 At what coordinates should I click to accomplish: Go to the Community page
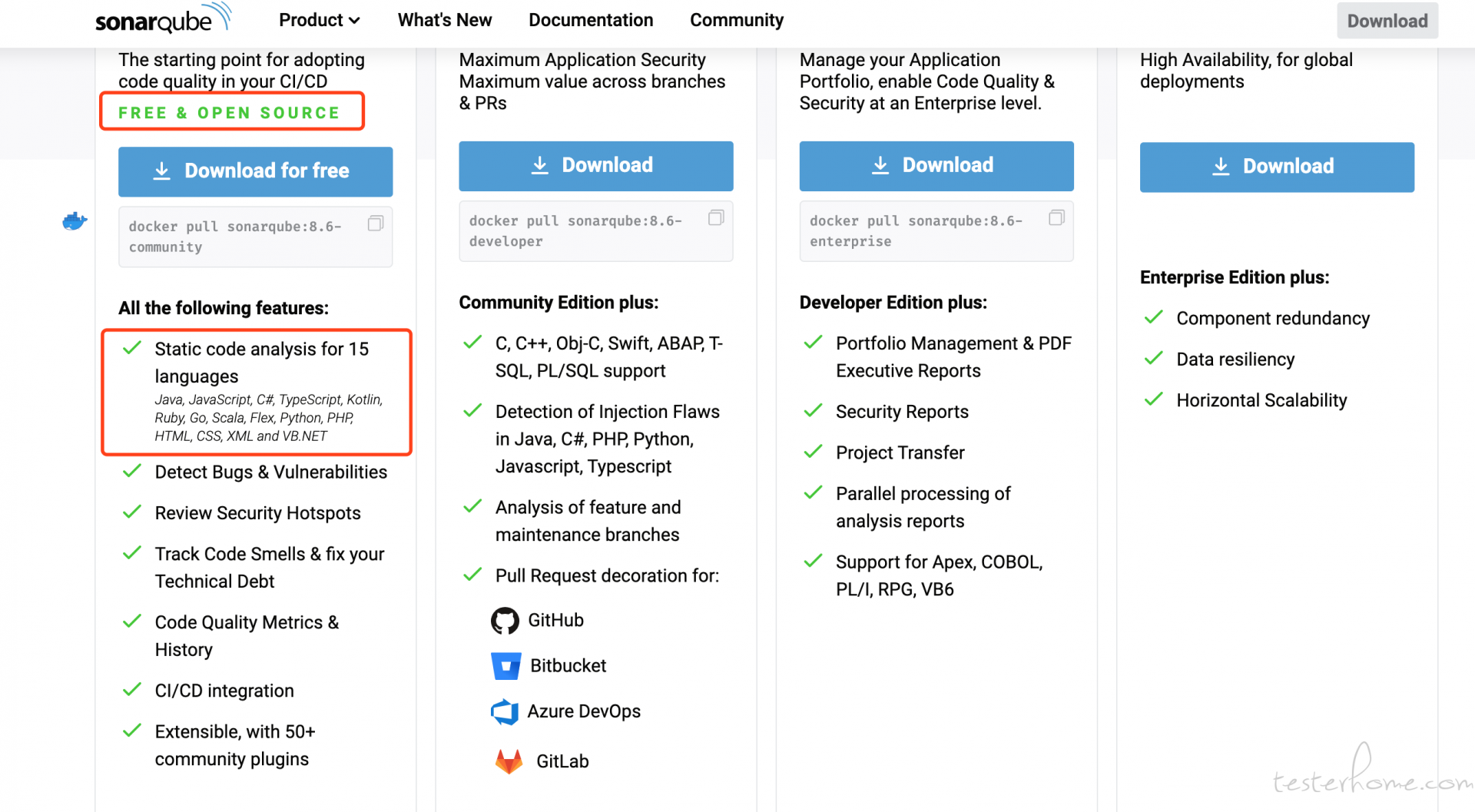click(x=737, y=20)
